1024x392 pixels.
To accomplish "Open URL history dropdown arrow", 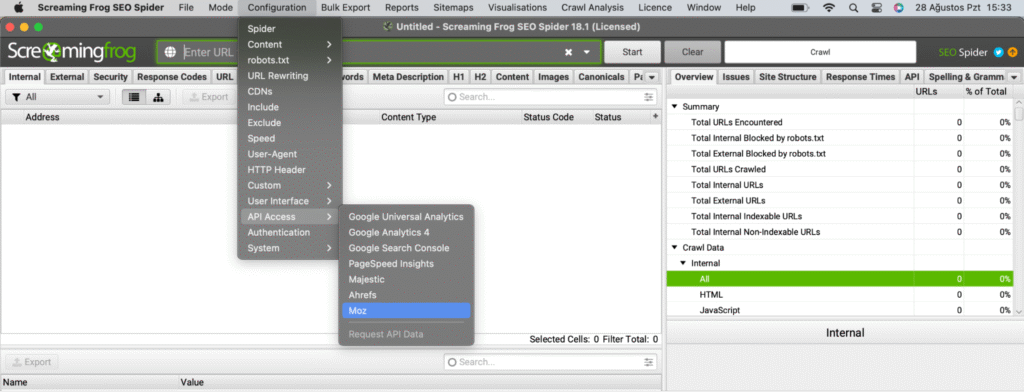I will pos(586,52).
